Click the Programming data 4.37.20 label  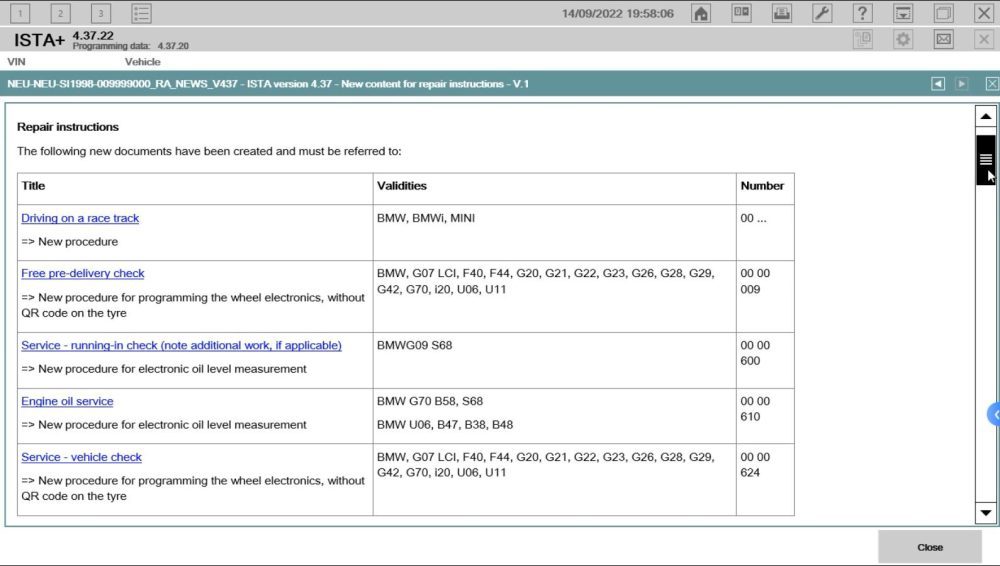point(131,46)
